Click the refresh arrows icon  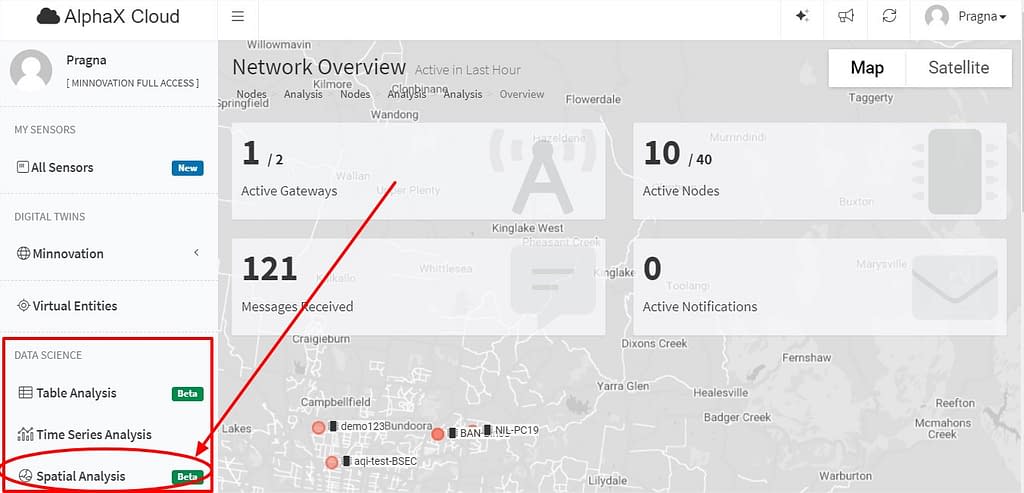click(x=889, y=16)
